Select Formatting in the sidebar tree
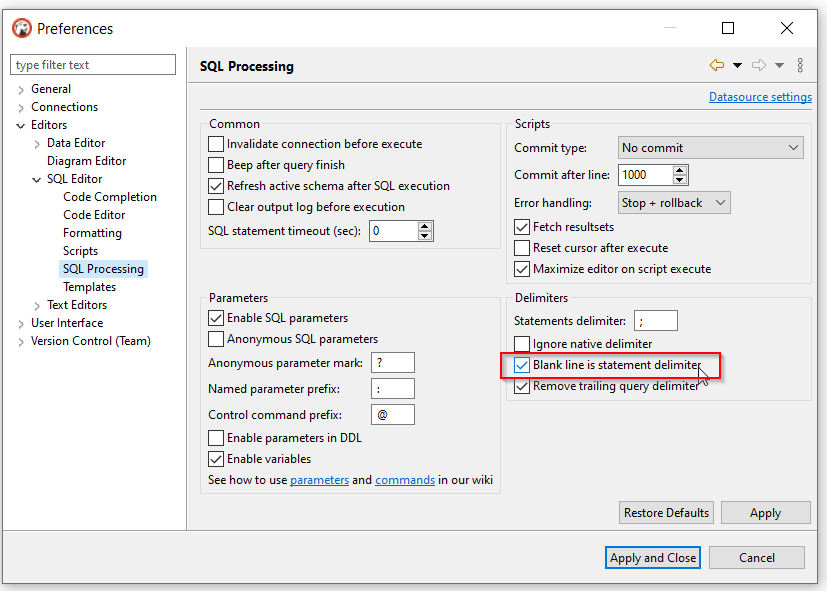This screenshot has width=827, height=591. (93, 232)
